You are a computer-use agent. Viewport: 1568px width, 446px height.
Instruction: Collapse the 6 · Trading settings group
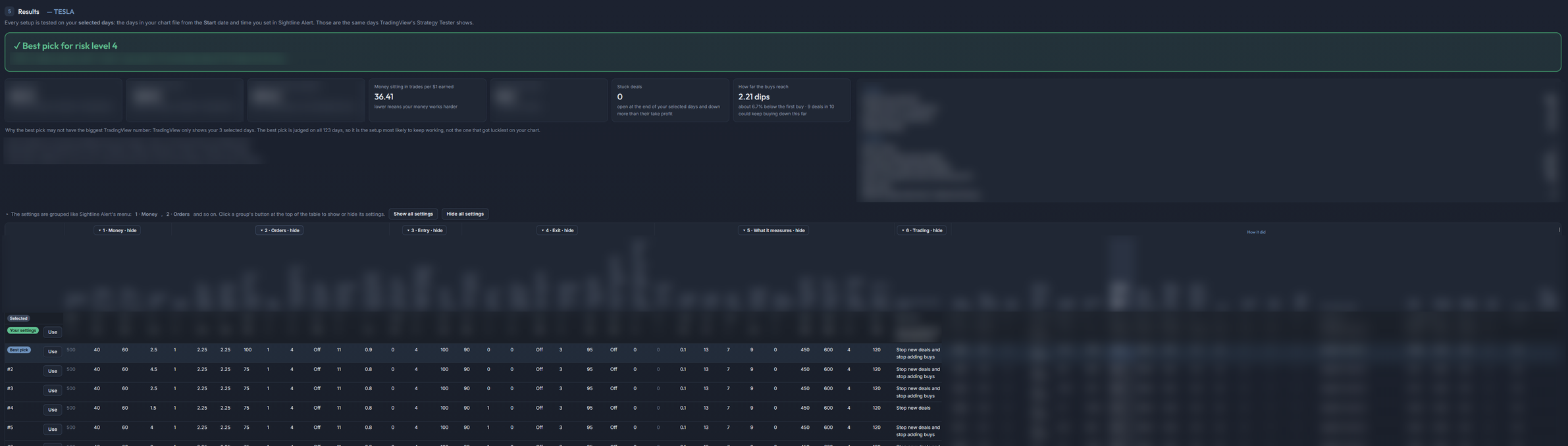[x=922, y=230]
